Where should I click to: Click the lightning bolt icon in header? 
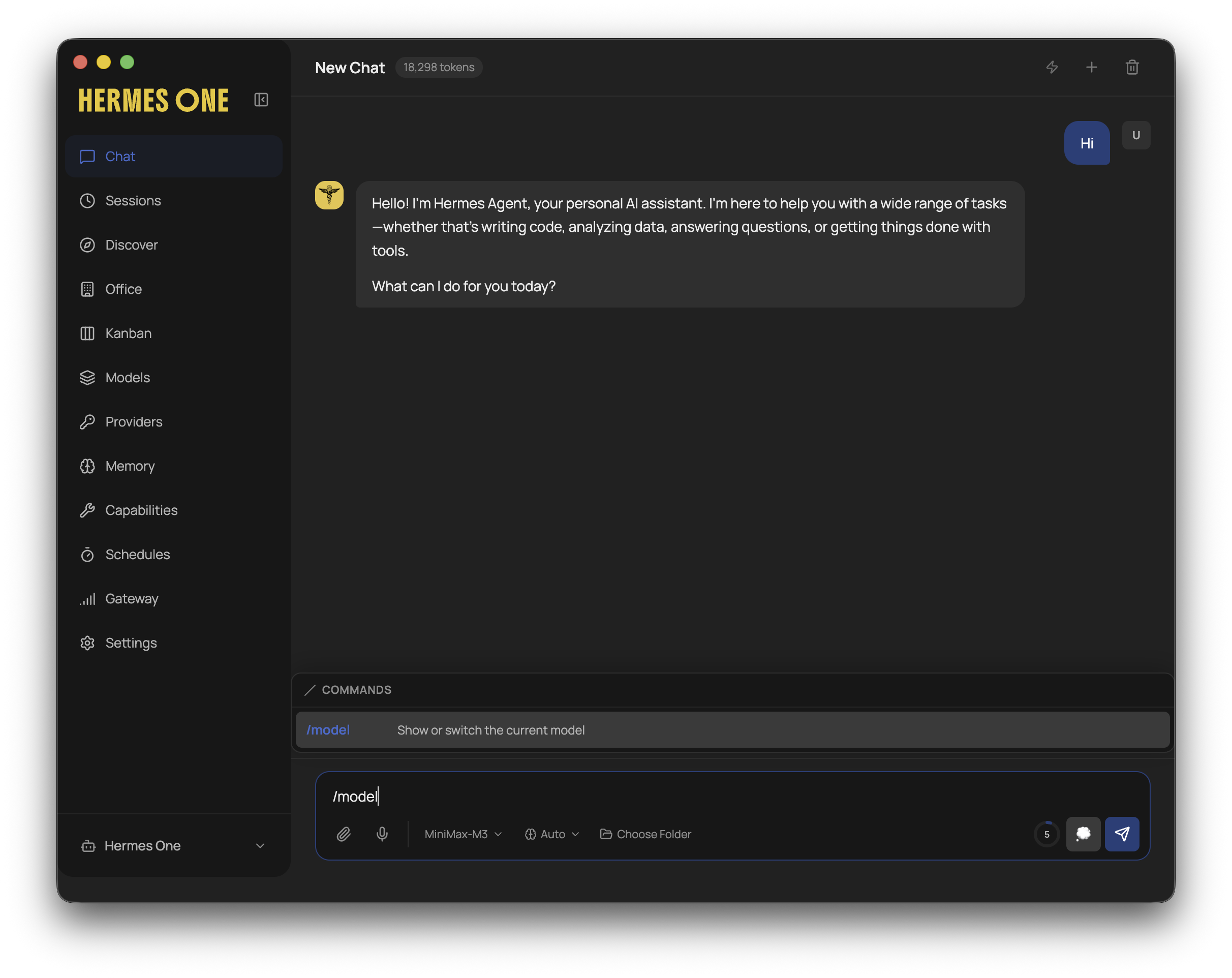click(x=1052, y=68)
